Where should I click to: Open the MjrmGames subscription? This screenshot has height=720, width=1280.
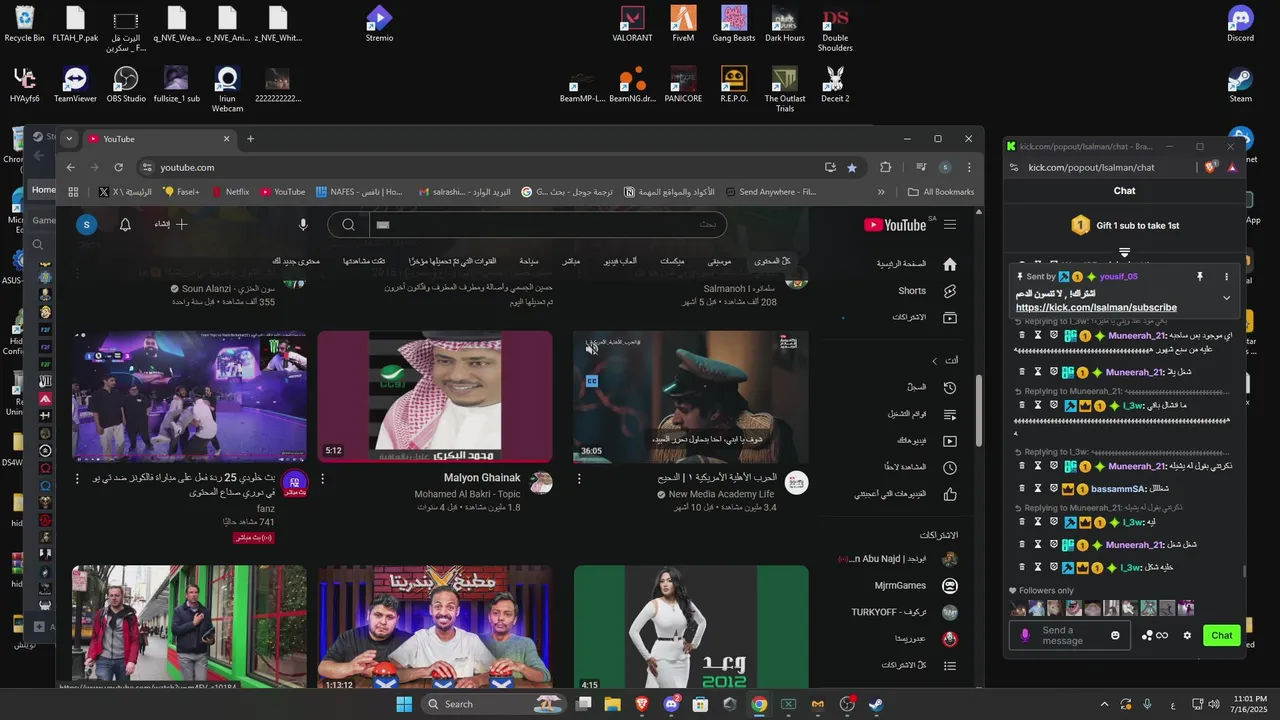pyautogui.click(x=903, y=585)
